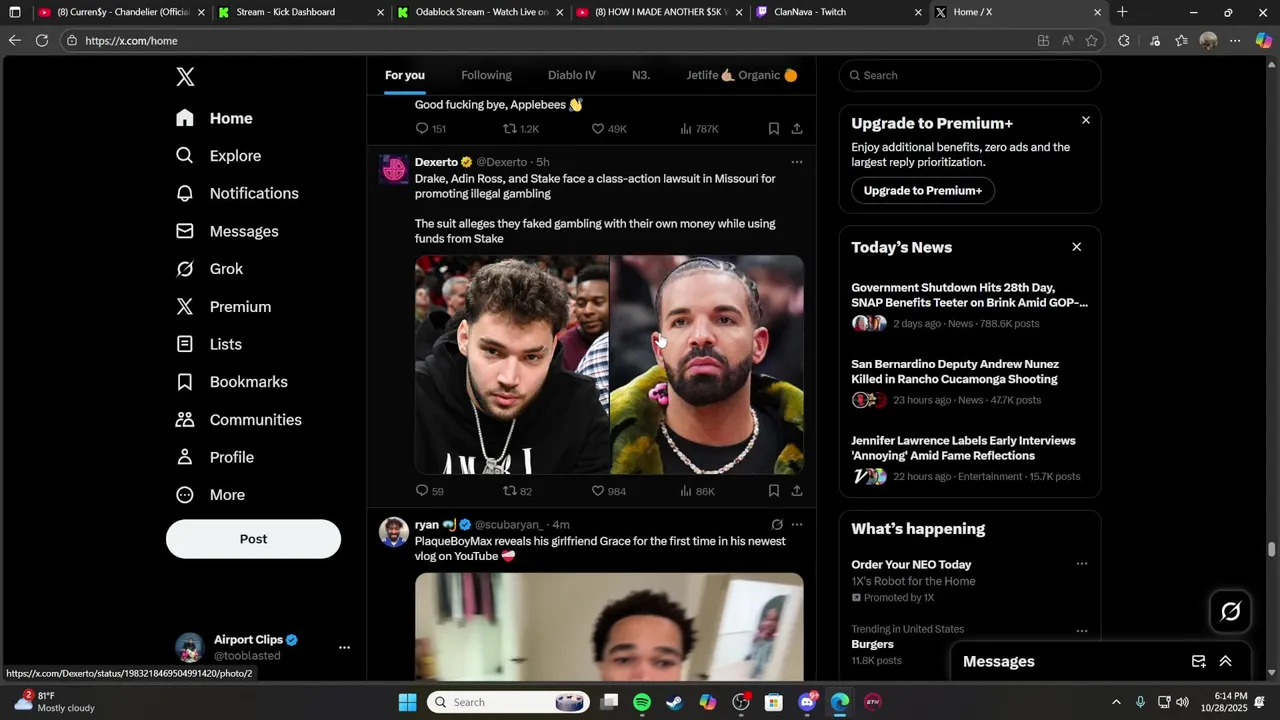
Task: Open the Home navigation item
Action: click(214, 118)
